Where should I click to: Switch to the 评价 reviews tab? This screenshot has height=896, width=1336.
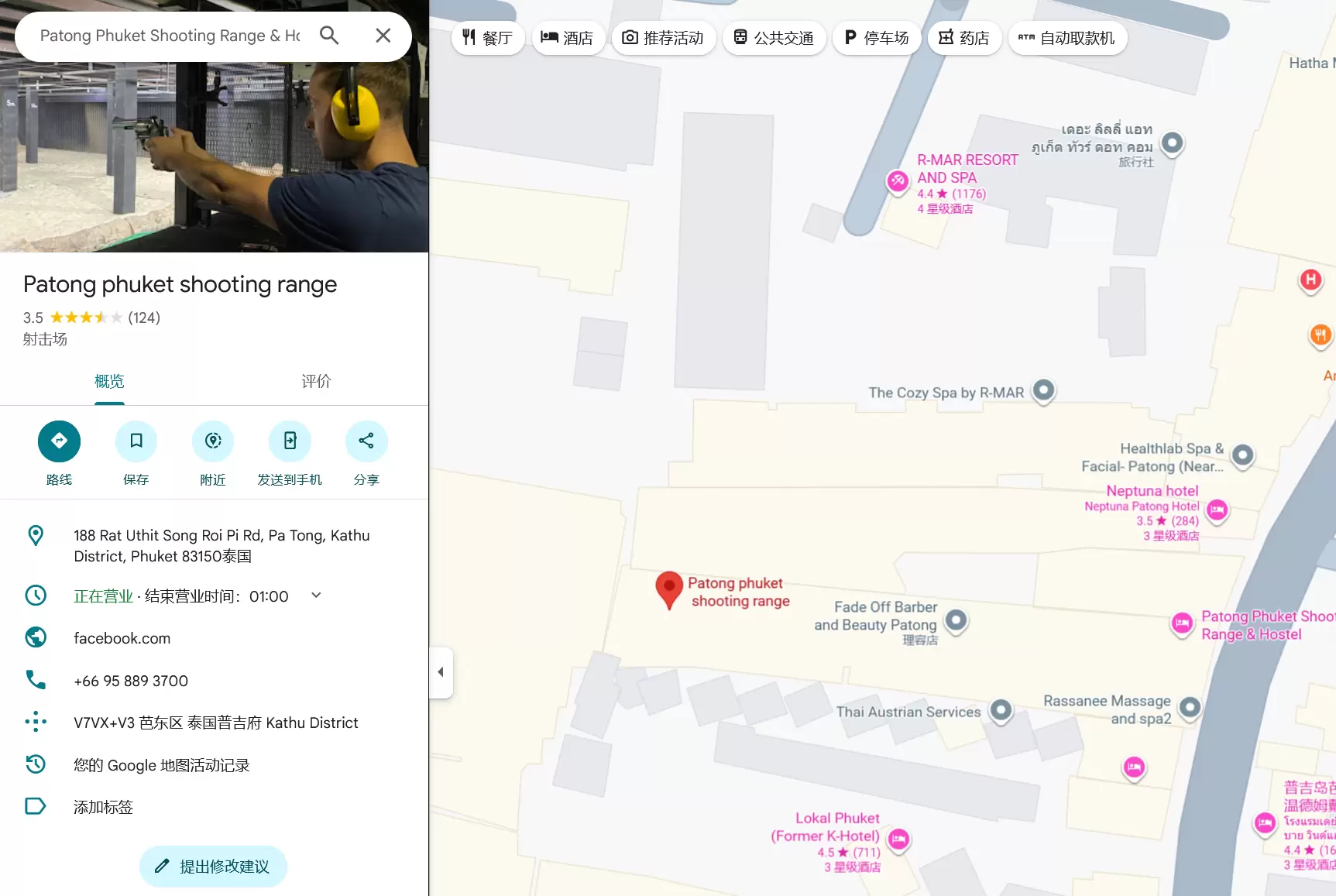[316, 381]
